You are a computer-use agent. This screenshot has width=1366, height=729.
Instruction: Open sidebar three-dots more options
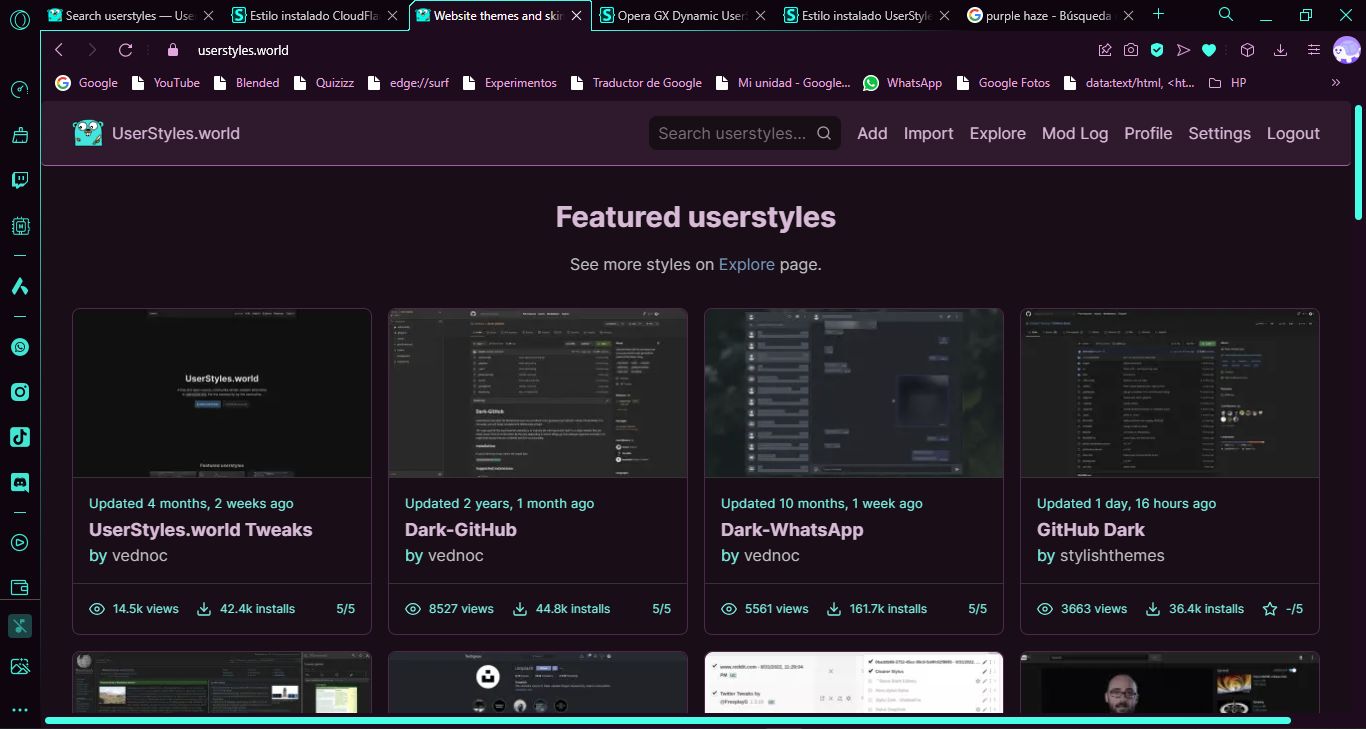[x=19, y=710]
